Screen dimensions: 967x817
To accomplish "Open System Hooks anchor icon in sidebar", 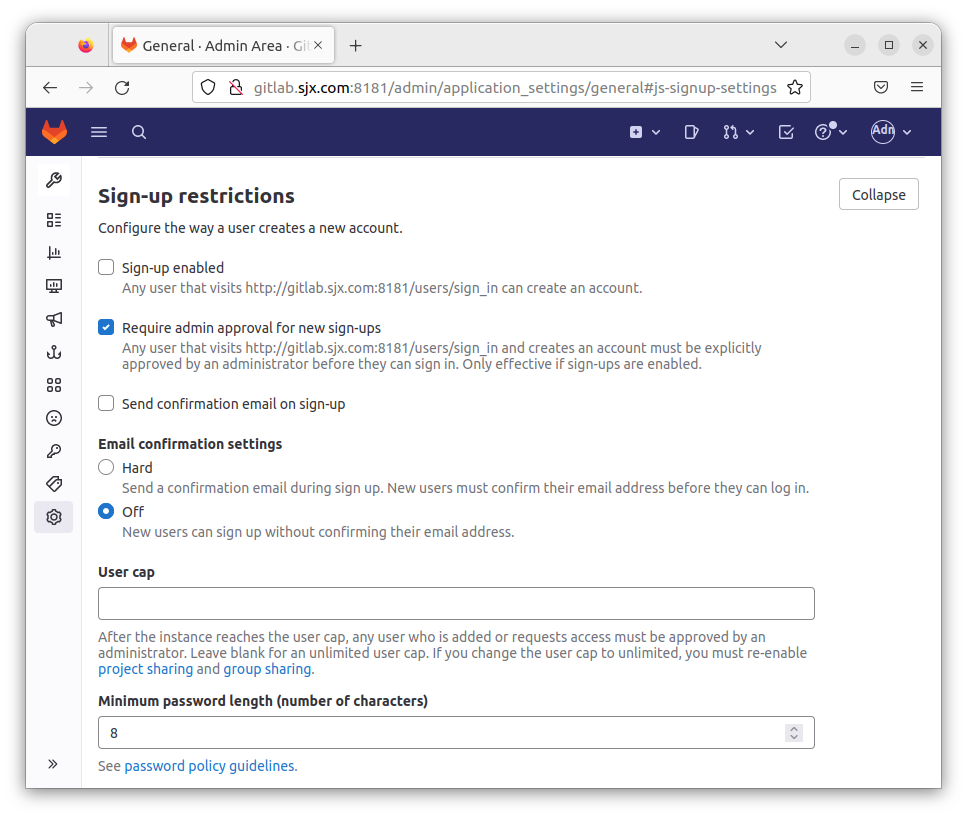I will coord(54,352).
